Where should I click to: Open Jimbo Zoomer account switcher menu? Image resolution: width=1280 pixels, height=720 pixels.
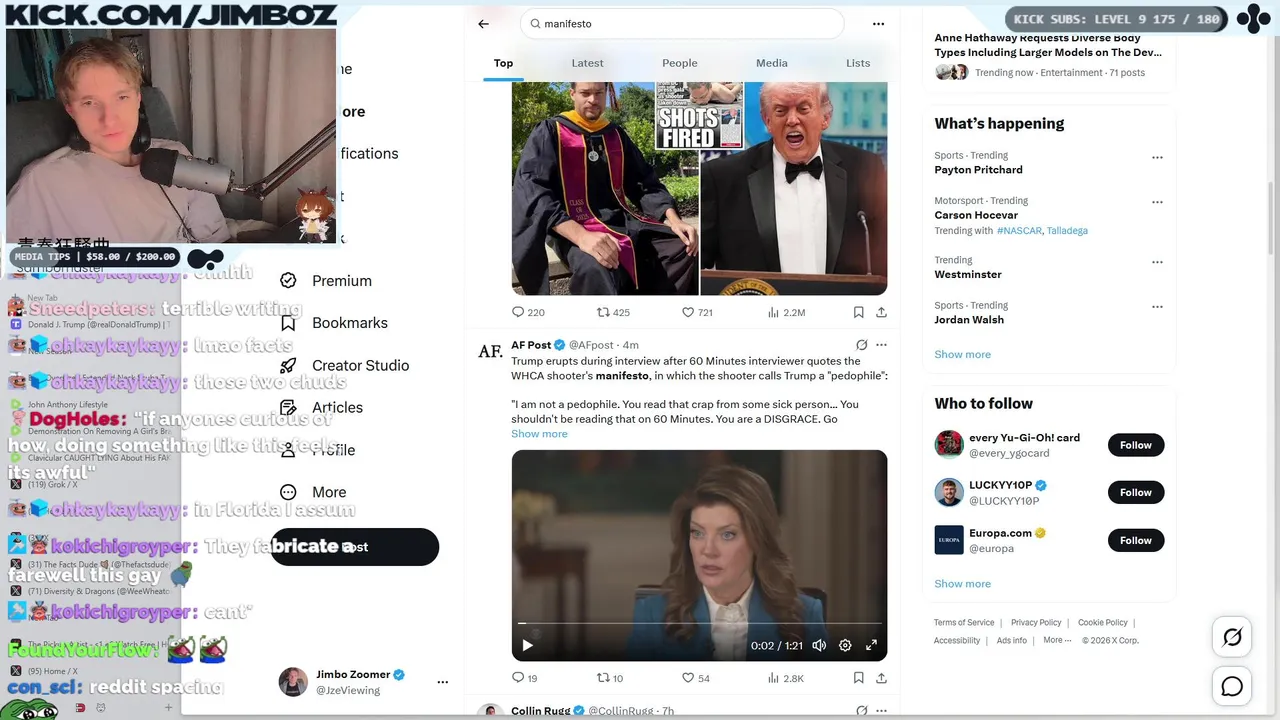[x=443, y=682]
